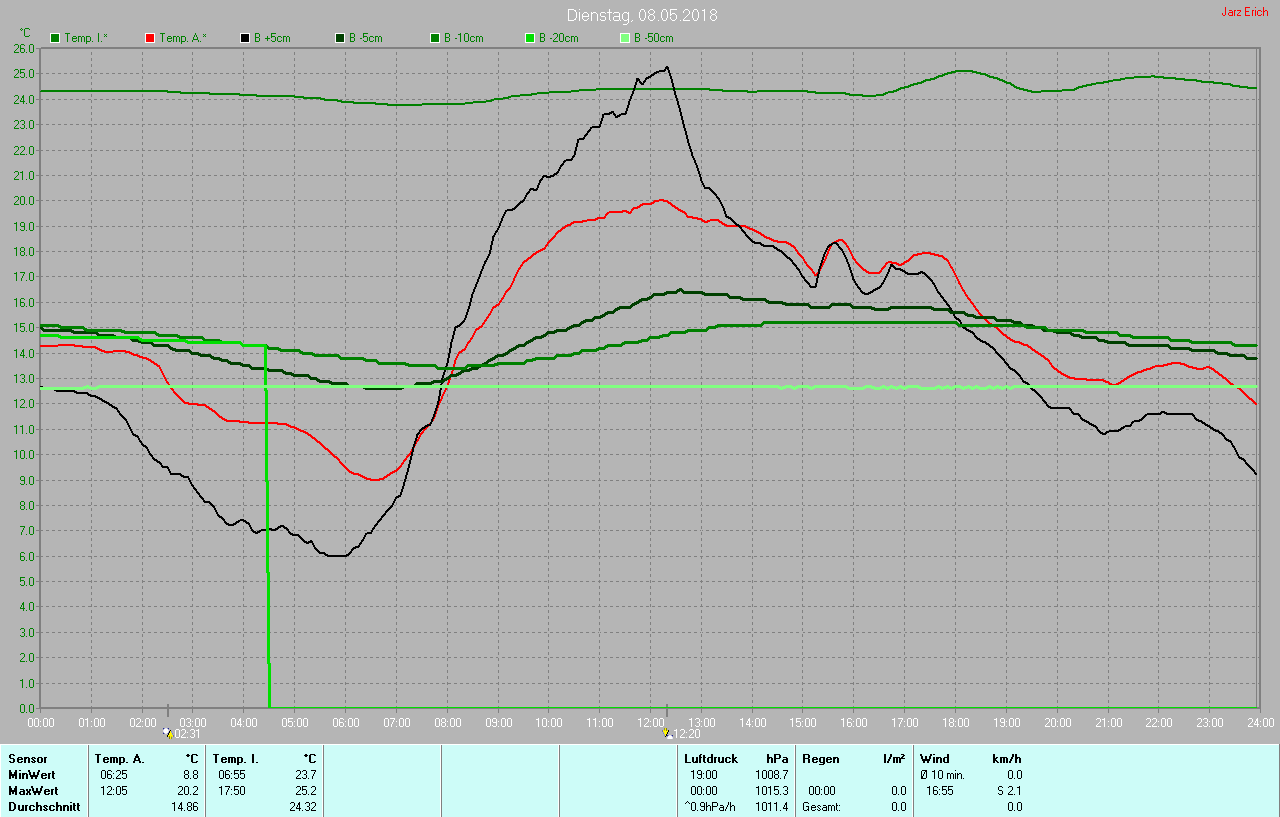
Task: Toggle the Temp. I. legend series box
Action: click(x=55, y=38)
